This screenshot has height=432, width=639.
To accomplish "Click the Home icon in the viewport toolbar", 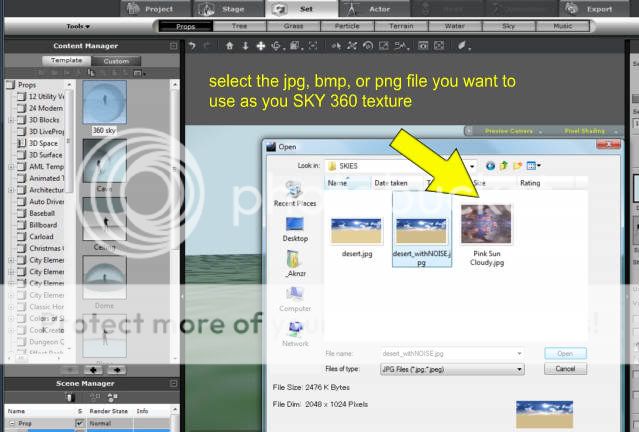I will 229,46.
